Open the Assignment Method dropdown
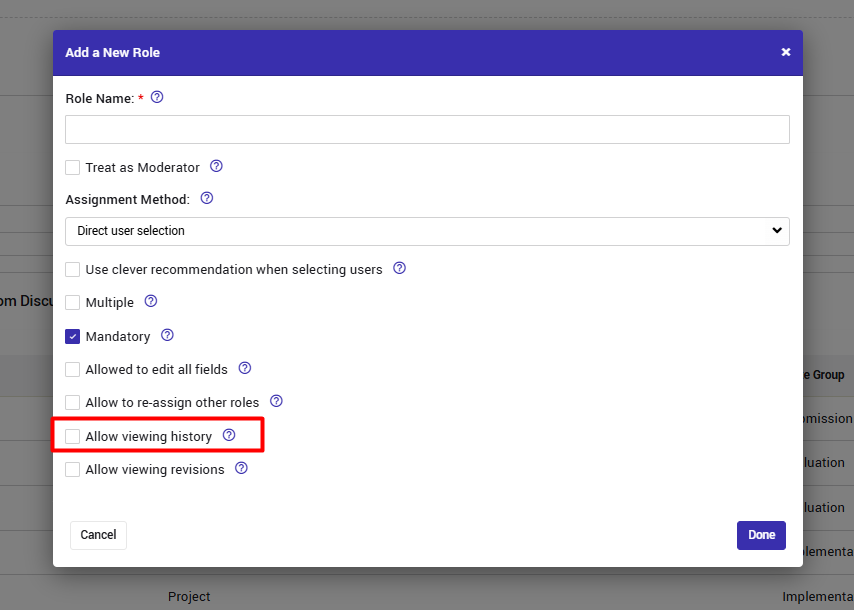 pyautogui.click(x=427, y=231)
